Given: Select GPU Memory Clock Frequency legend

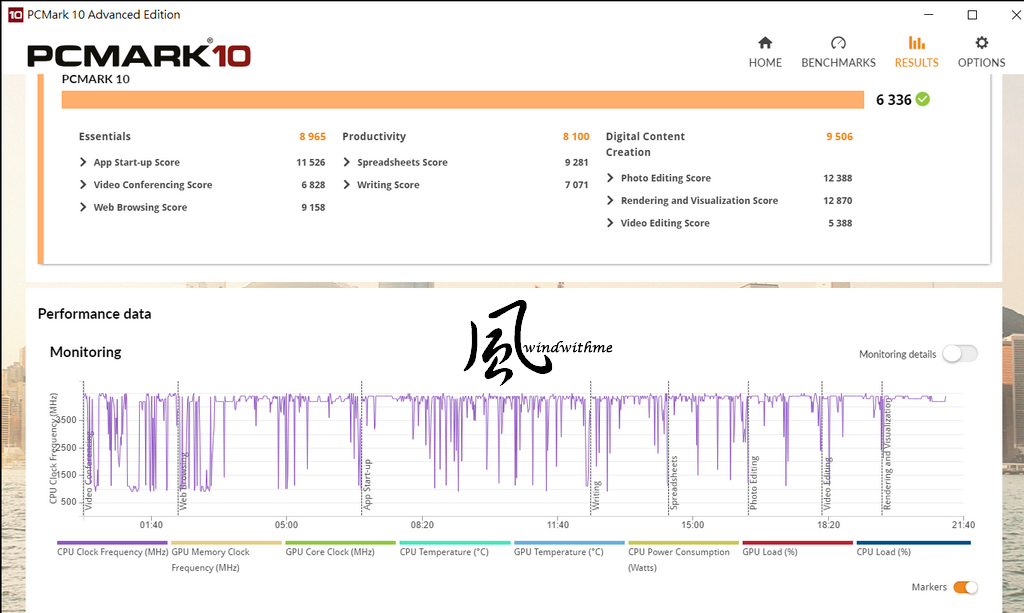Looking at the screenshot, I should [x=210, y=559].
